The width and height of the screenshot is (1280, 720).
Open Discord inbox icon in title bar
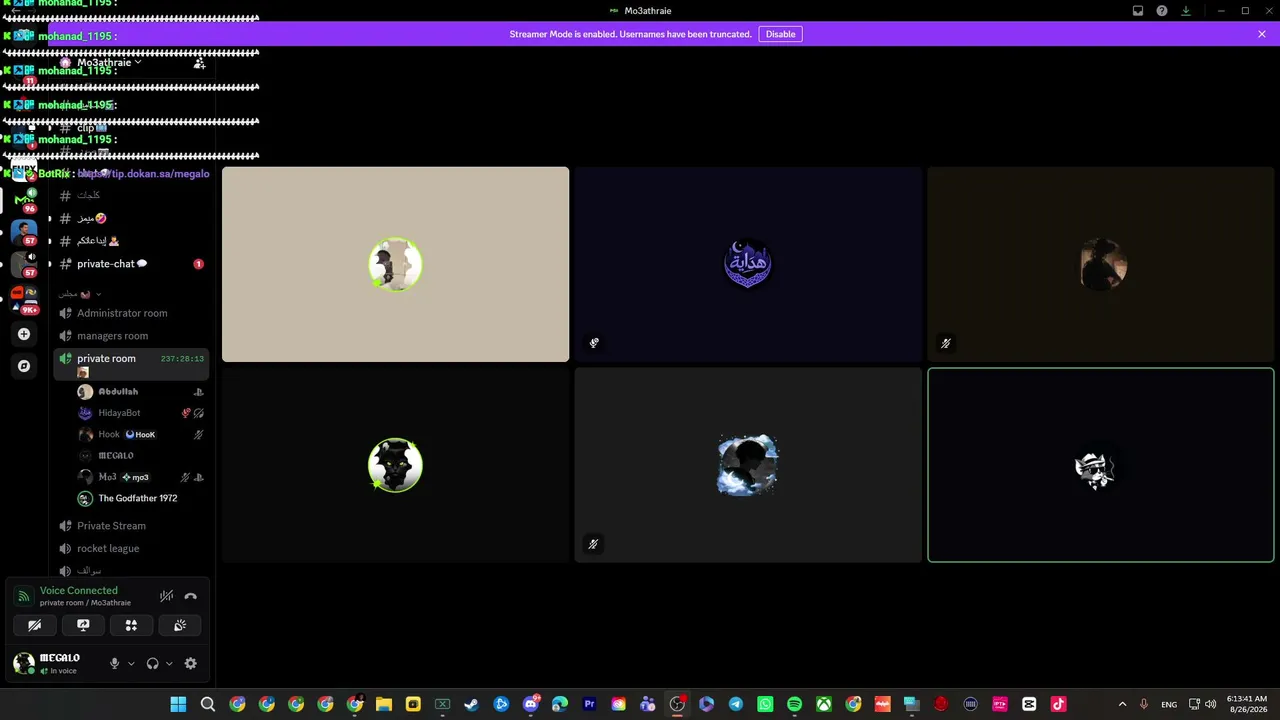(1138, 11)
